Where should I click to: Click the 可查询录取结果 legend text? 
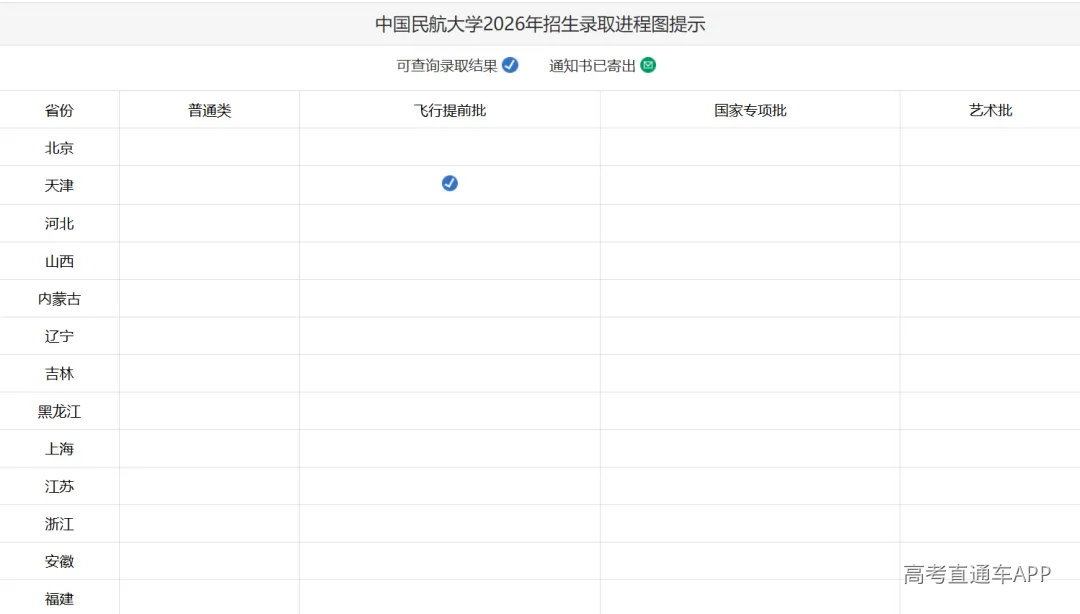(x=447, y=65)
